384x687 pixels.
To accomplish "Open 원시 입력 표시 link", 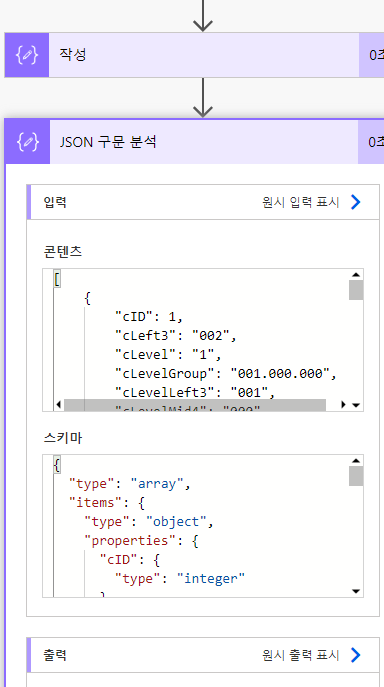I will [301, 202].
